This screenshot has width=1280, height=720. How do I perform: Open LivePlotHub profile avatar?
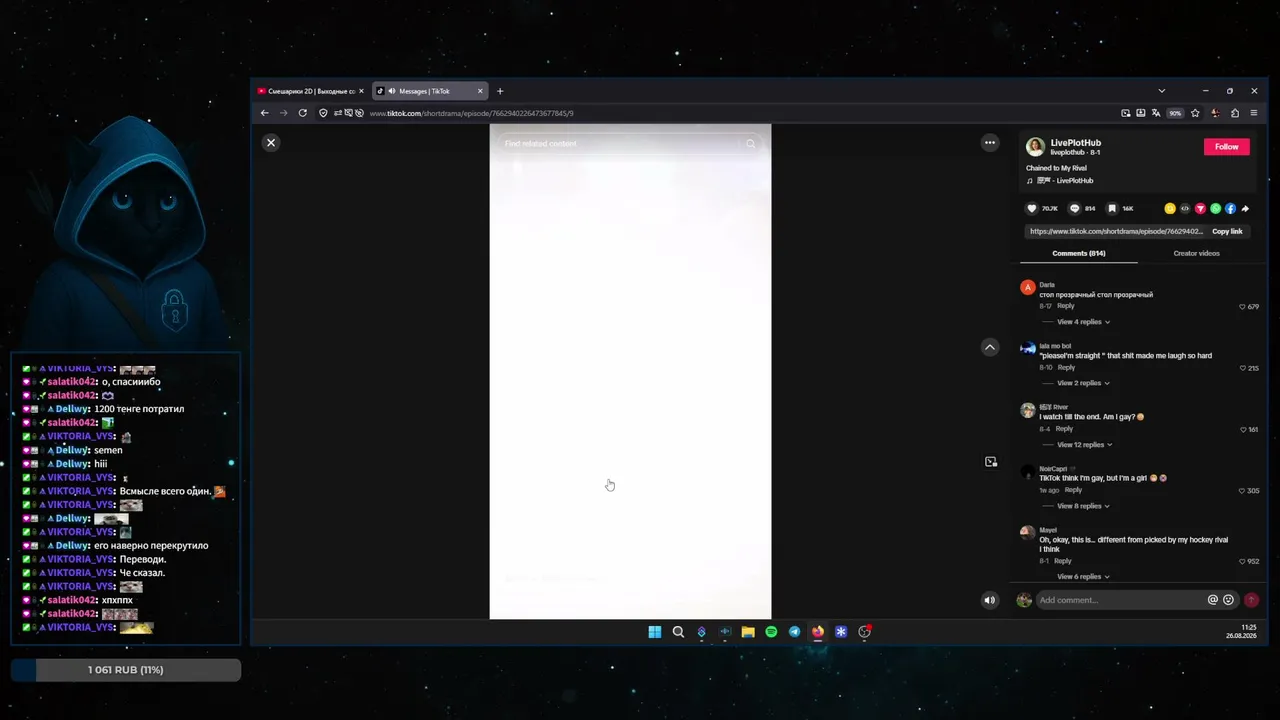point(1036,147)
